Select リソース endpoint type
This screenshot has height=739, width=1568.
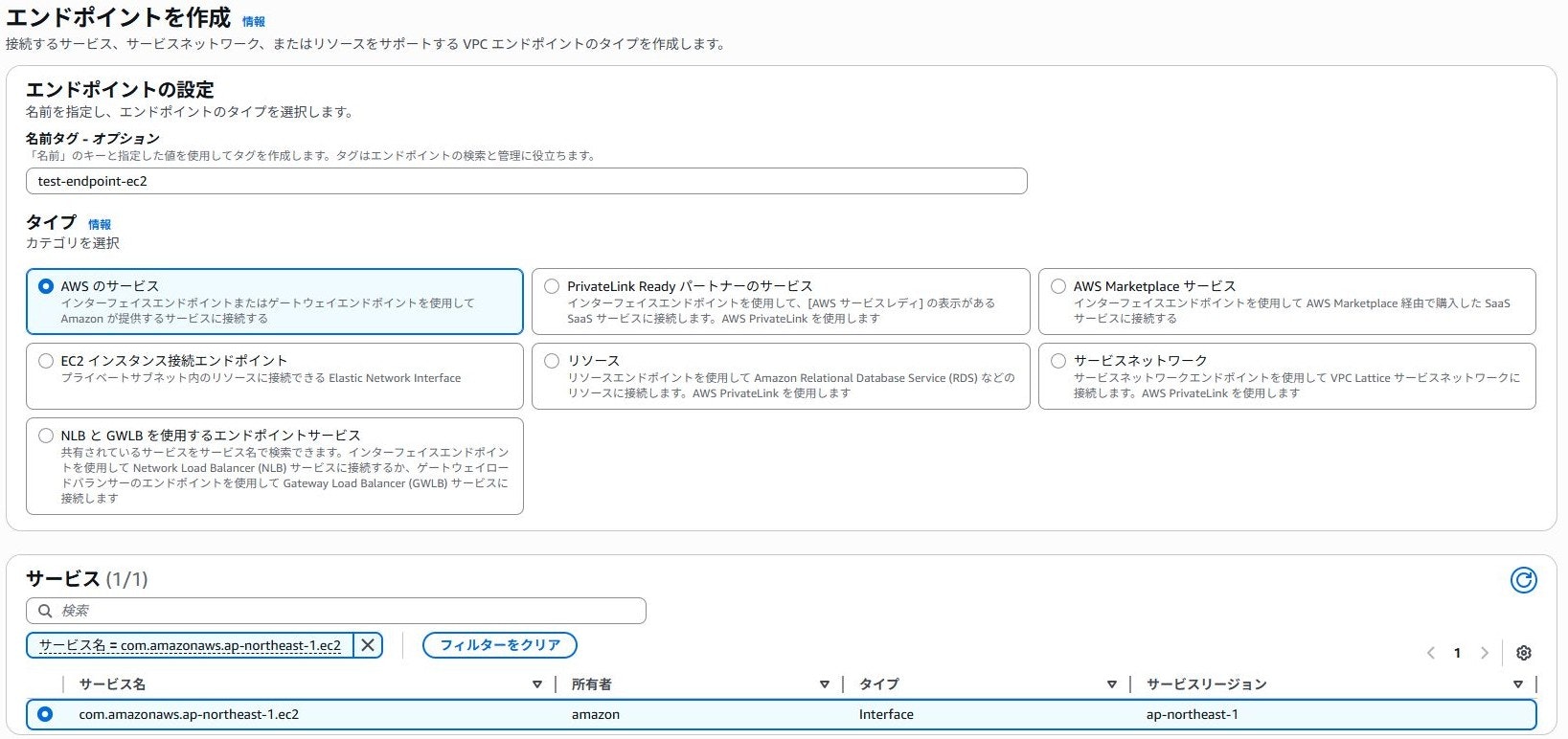click(x=552, y=361)
